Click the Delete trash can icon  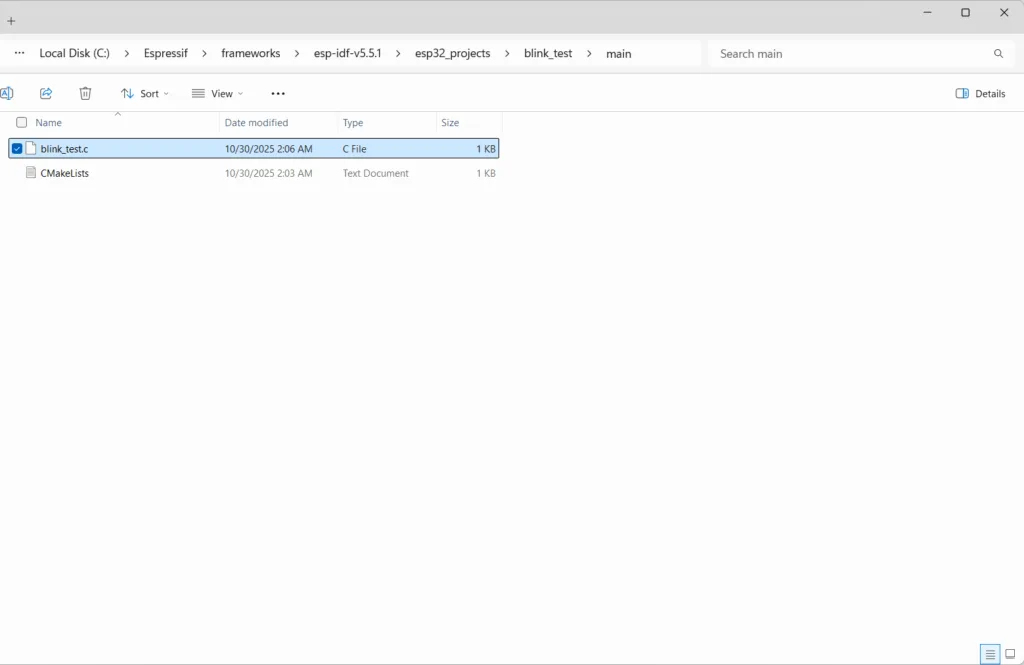85,93
